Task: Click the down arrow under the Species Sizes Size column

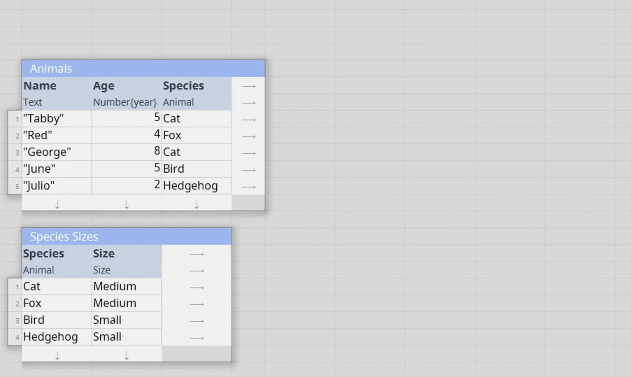Action: pos(126,355)
